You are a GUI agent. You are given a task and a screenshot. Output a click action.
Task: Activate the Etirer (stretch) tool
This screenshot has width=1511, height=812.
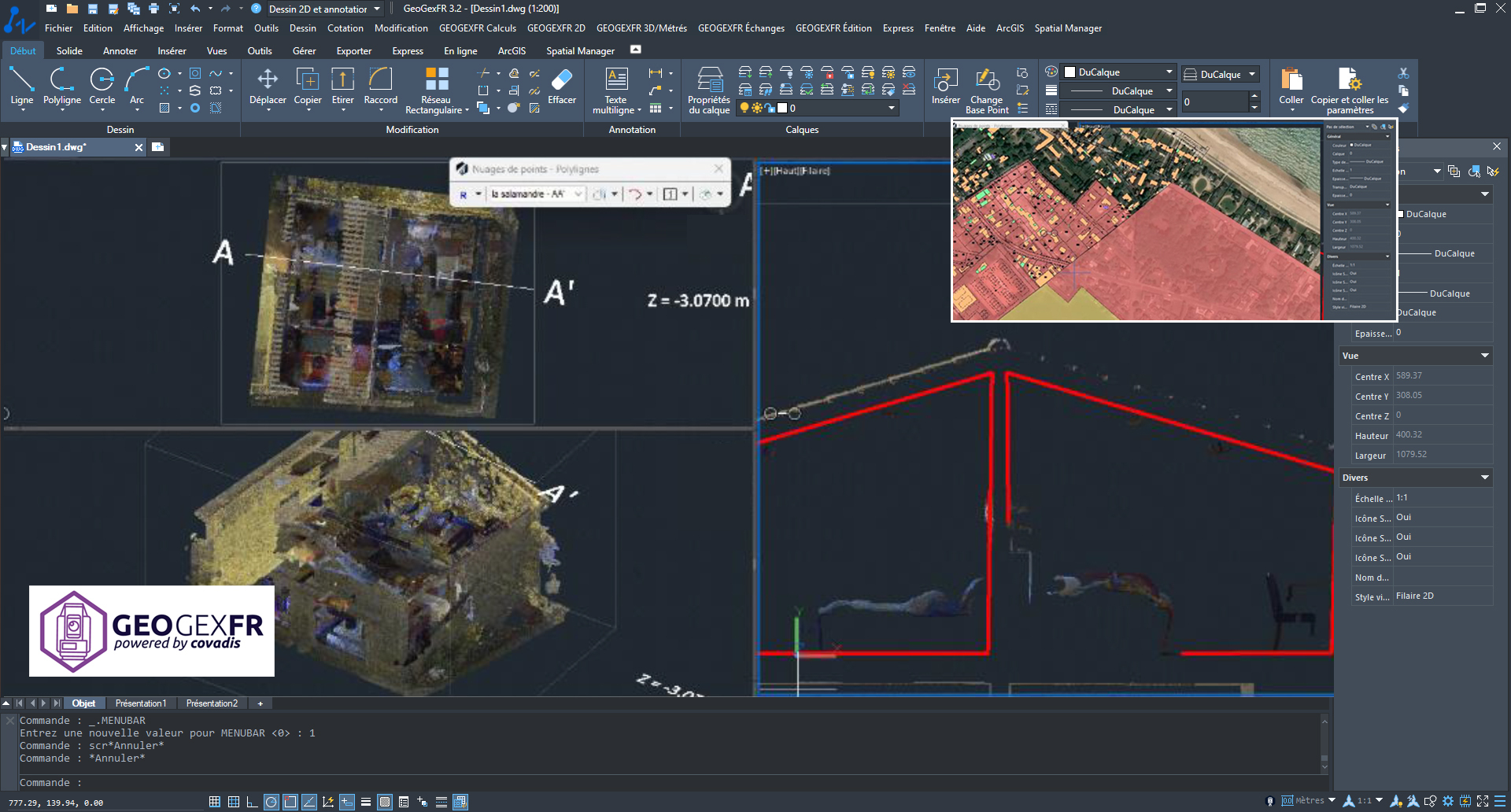click(342, 86)
